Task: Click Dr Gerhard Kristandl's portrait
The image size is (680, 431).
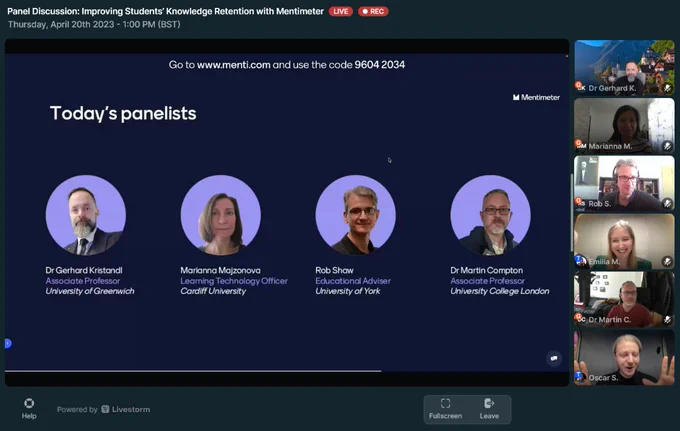Action: tap(86, 215)
